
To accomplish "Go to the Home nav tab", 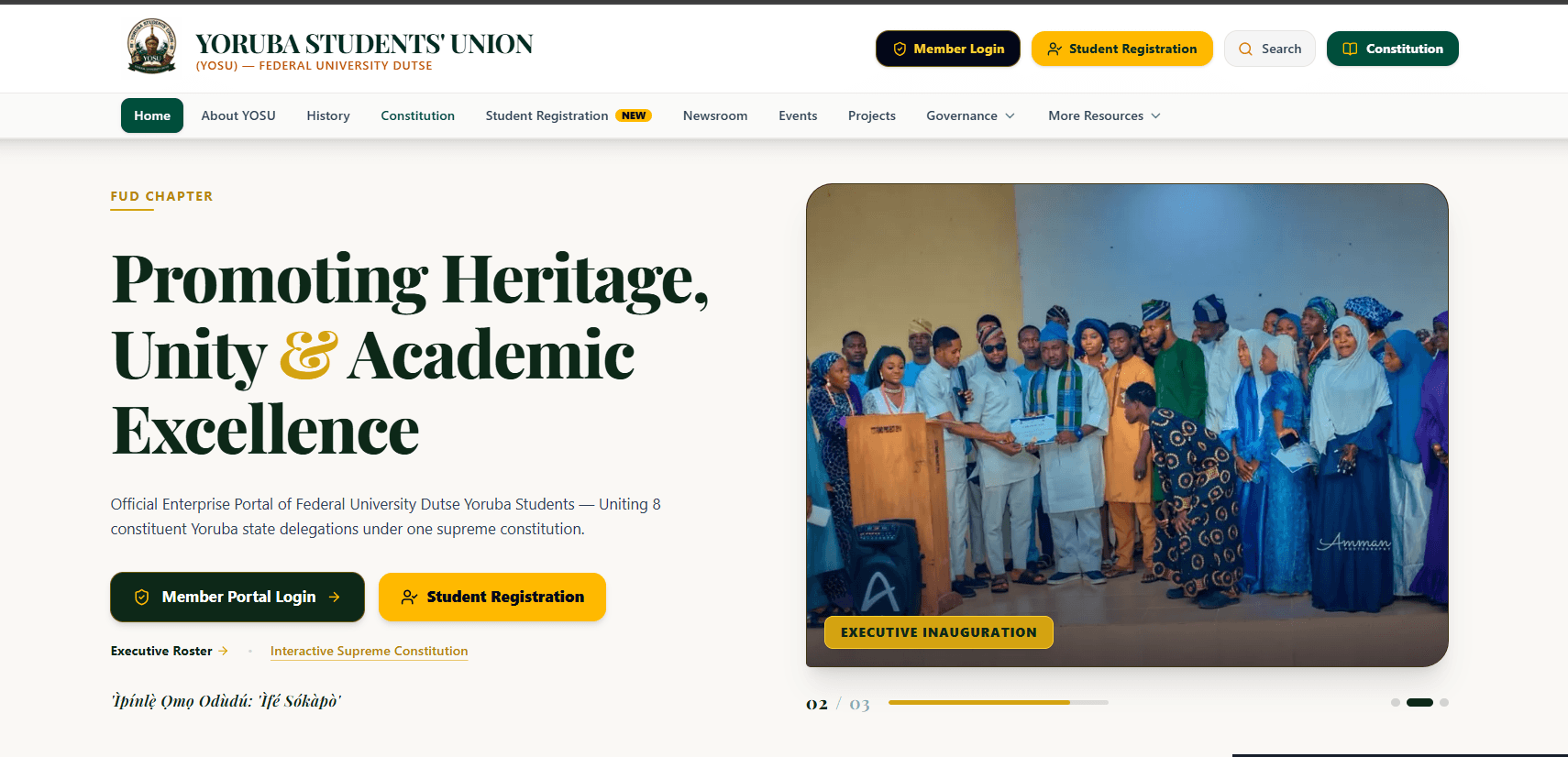I will [152, 115].
